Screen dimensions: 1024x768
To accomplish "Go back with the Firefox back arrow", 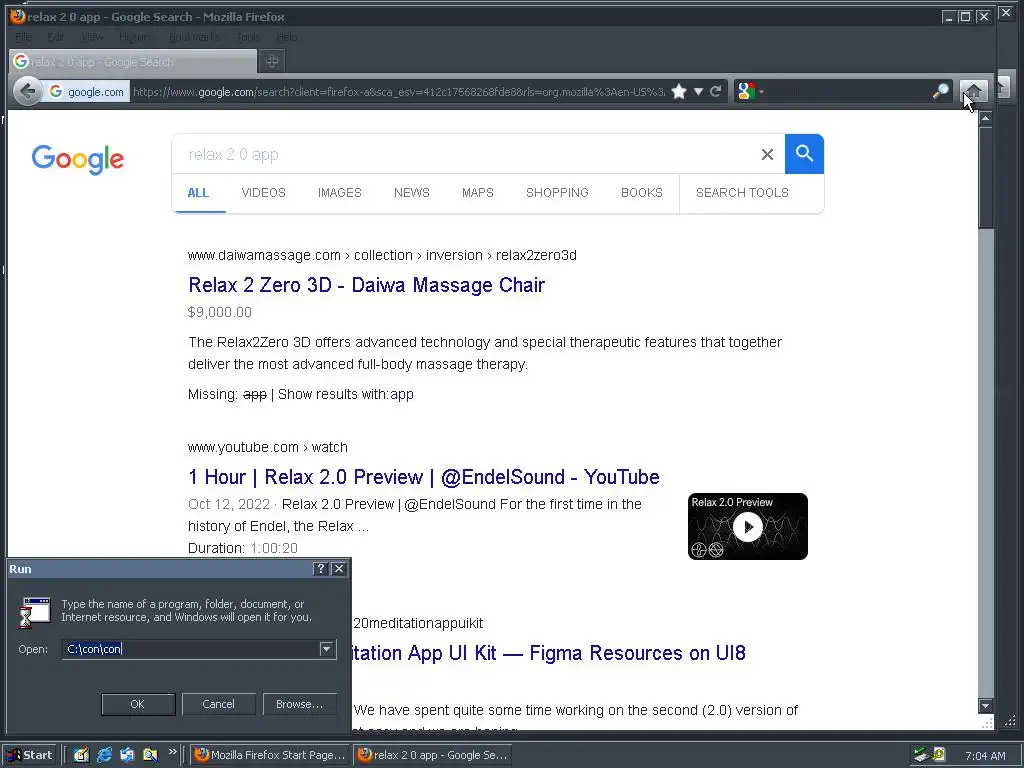I will click(x=27, y=91).
